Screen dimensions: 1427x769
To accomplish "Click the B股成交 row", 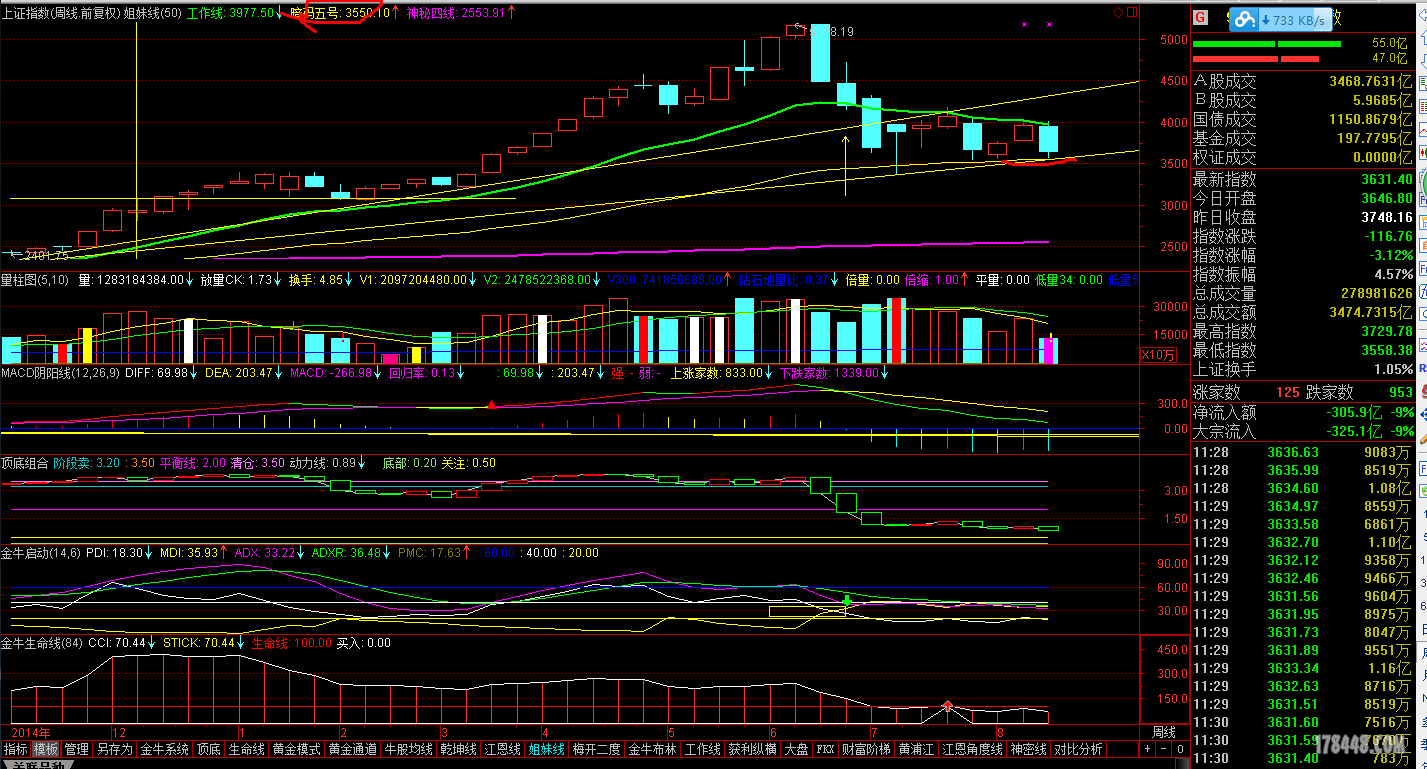I will (1303, 100).
